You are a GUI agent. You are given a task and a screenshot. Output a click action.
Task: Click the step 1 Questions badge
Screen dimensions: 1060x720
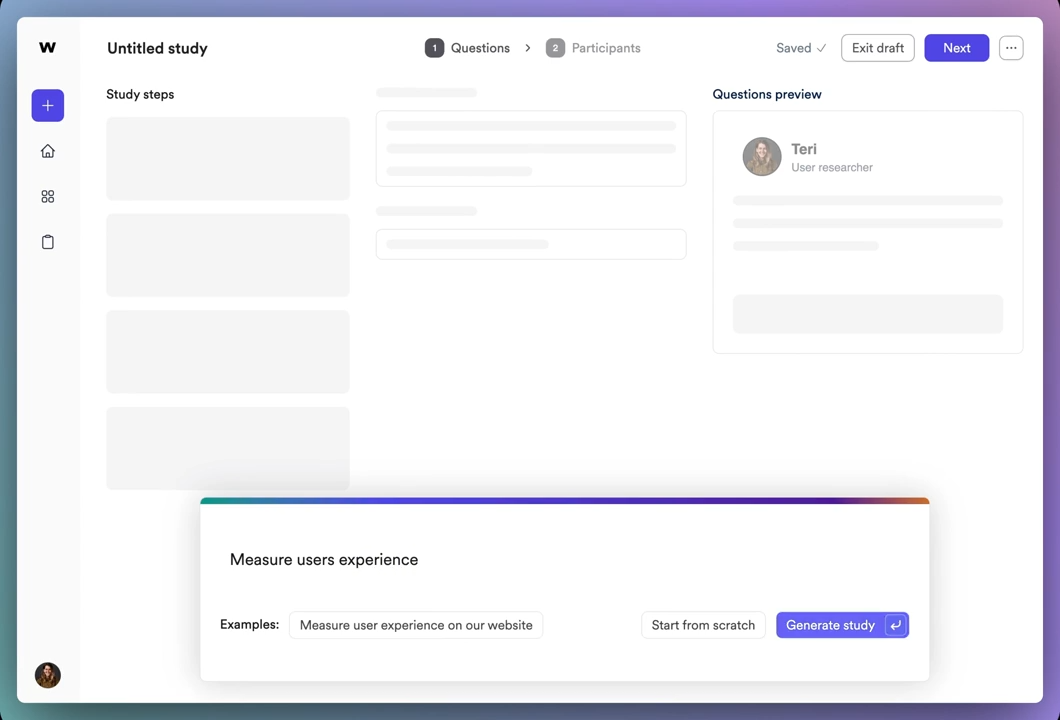click(x=434, y=47)
